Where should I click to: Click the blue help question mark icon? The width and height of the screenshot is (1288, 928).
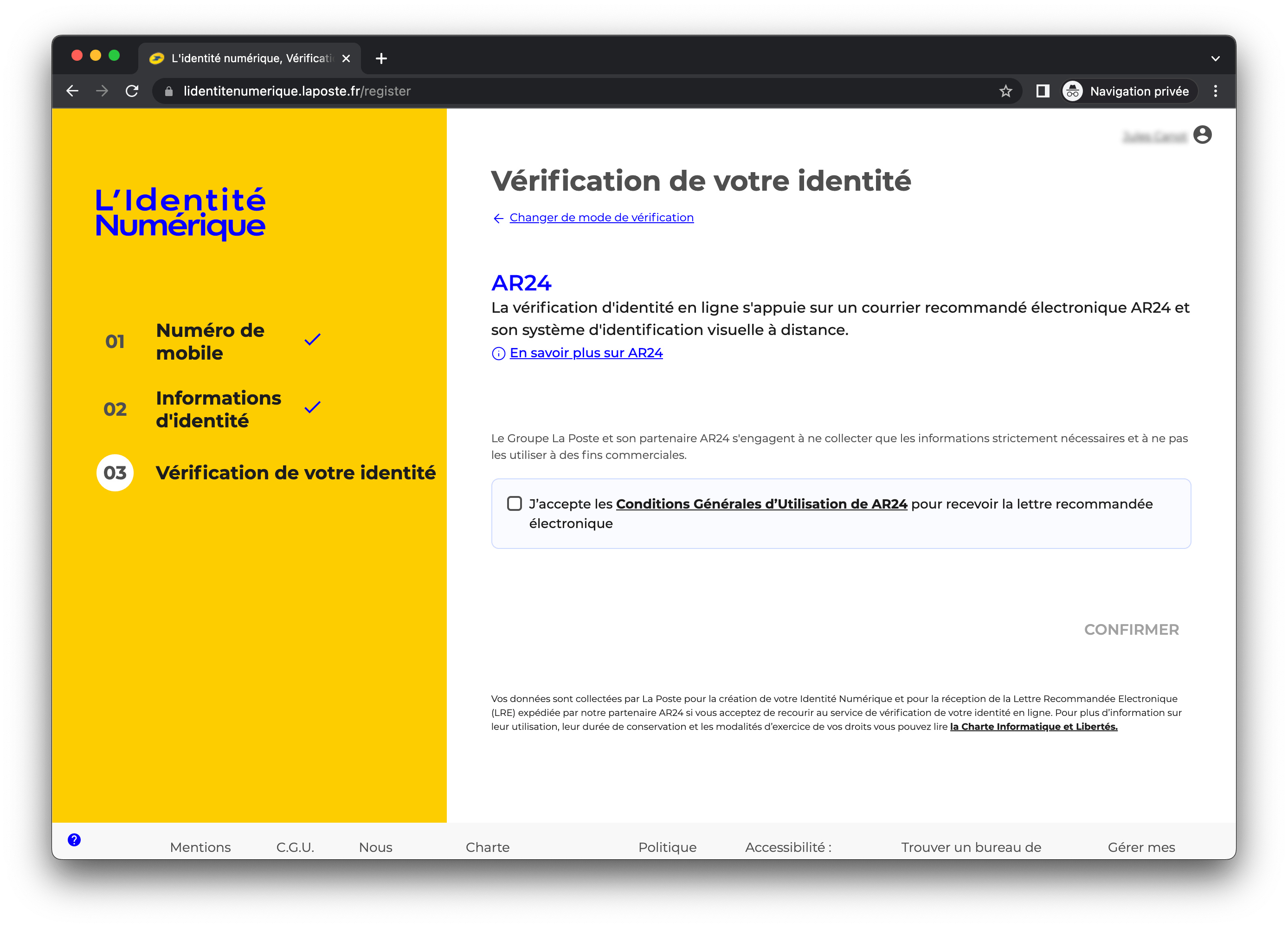coord(74,839)
